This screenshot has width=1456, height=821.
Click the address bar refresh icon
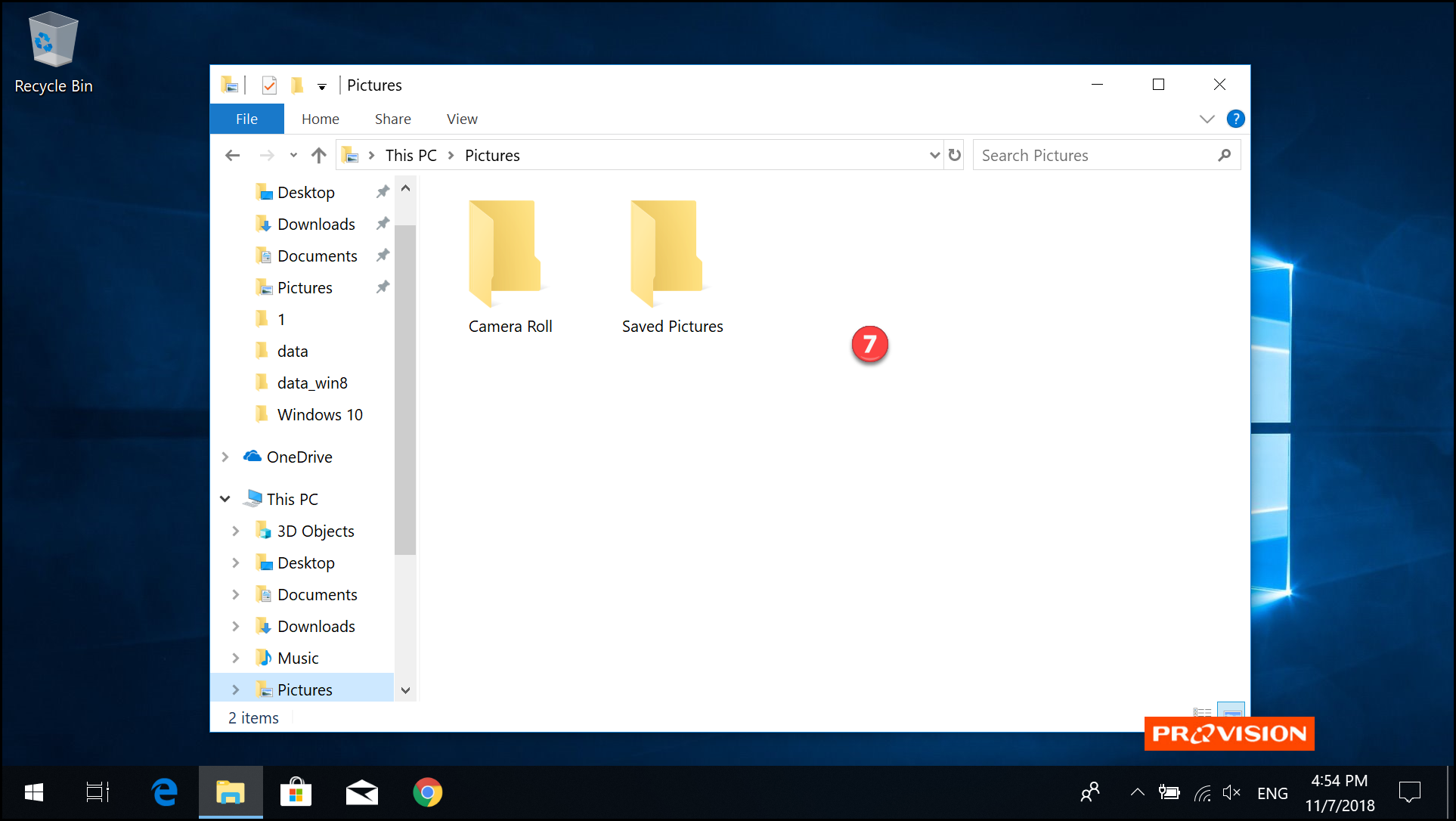[954, 155]
